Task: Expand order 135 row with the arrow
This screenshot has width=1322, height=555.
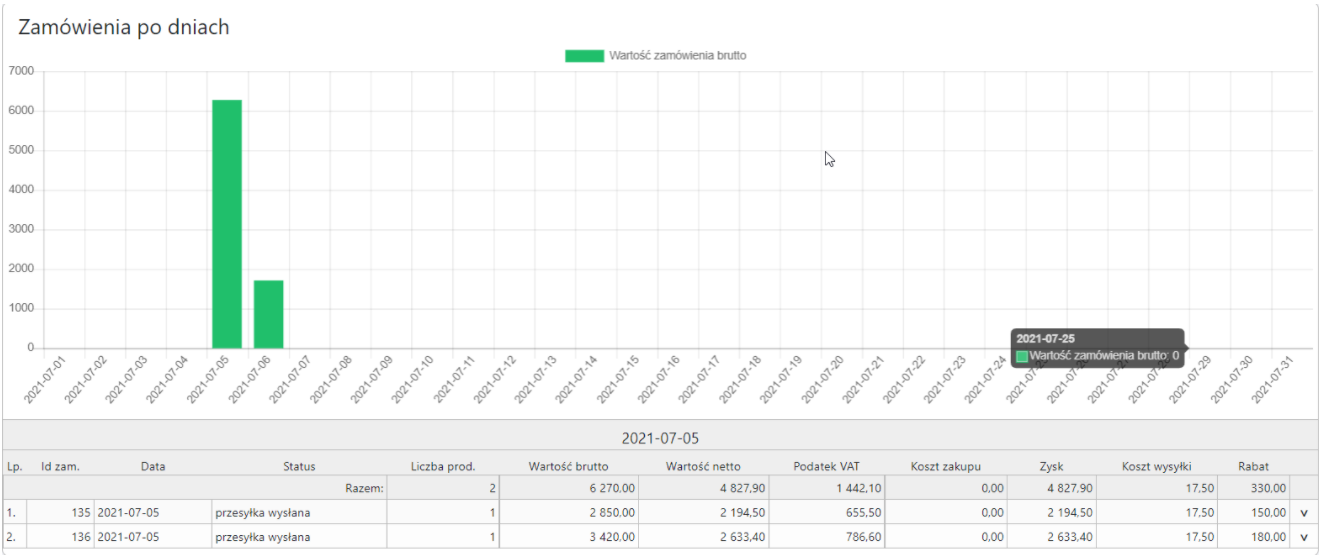Action: (1303, 512)
